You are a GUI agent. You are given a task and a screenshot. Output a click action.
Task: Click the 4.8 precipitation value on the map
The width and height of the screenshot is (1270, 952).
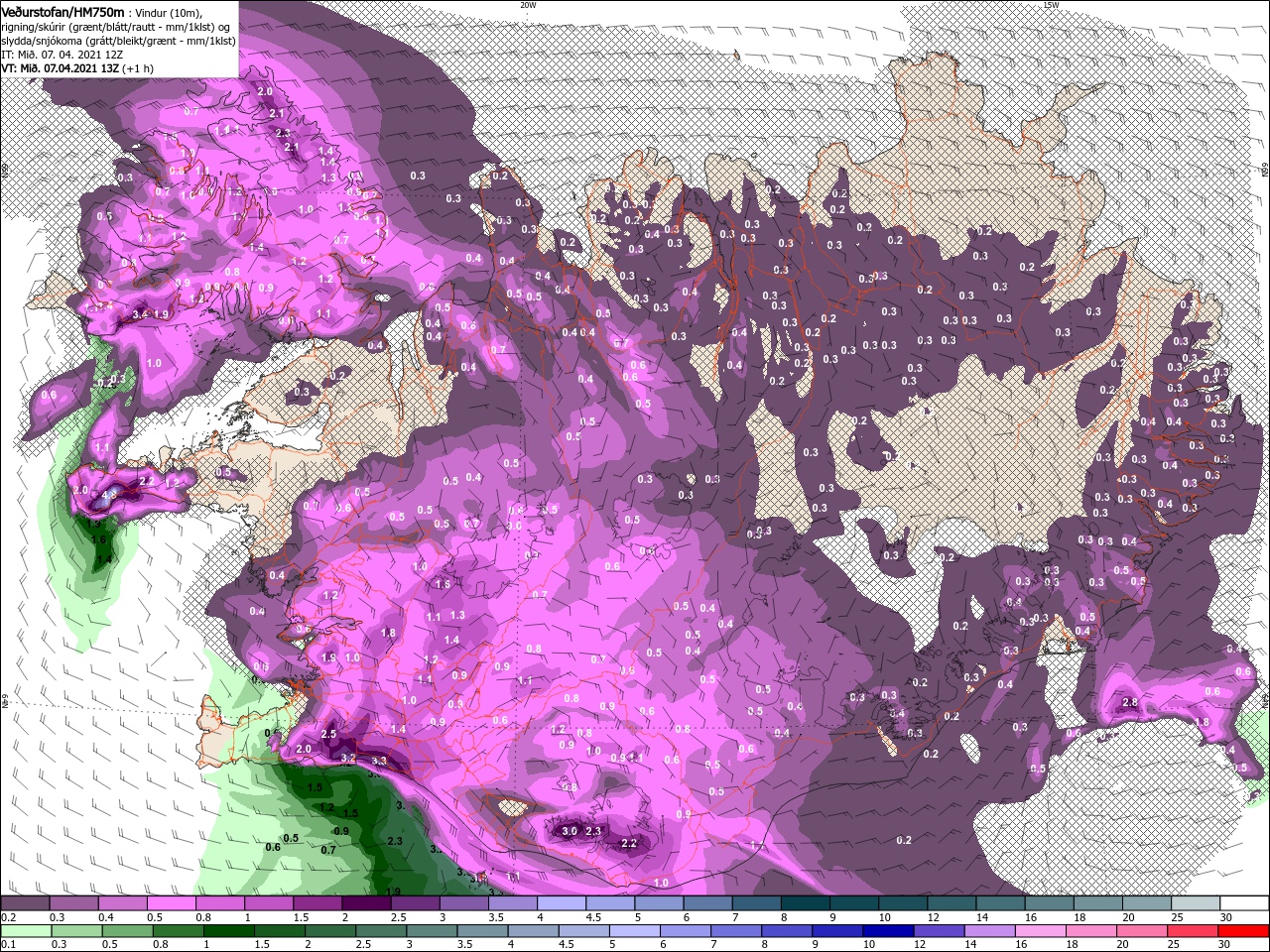(x=109, y=493)
